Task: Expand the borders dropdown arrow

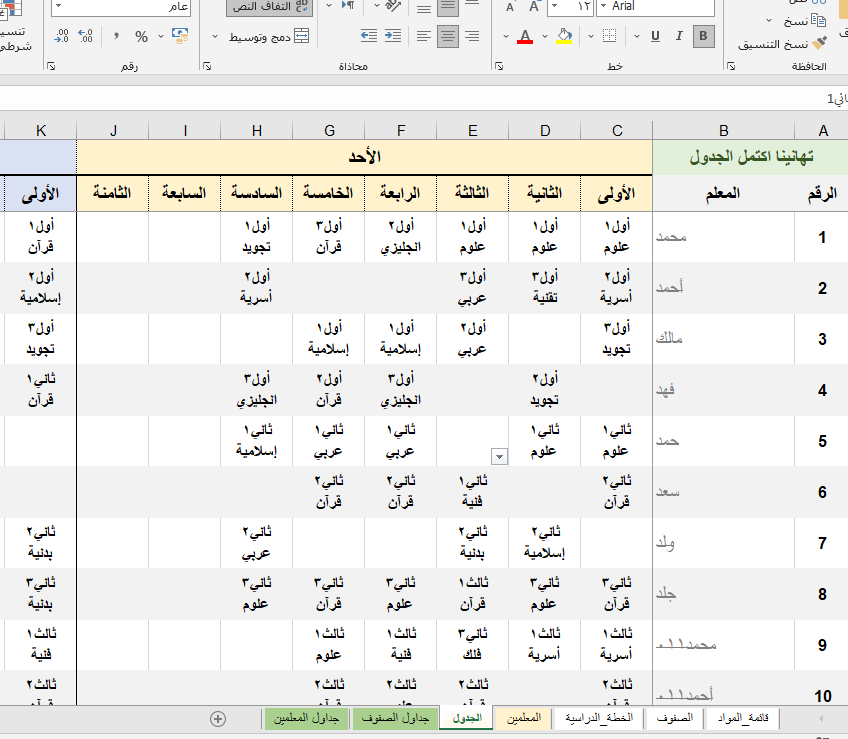Action: coord(591,37)
